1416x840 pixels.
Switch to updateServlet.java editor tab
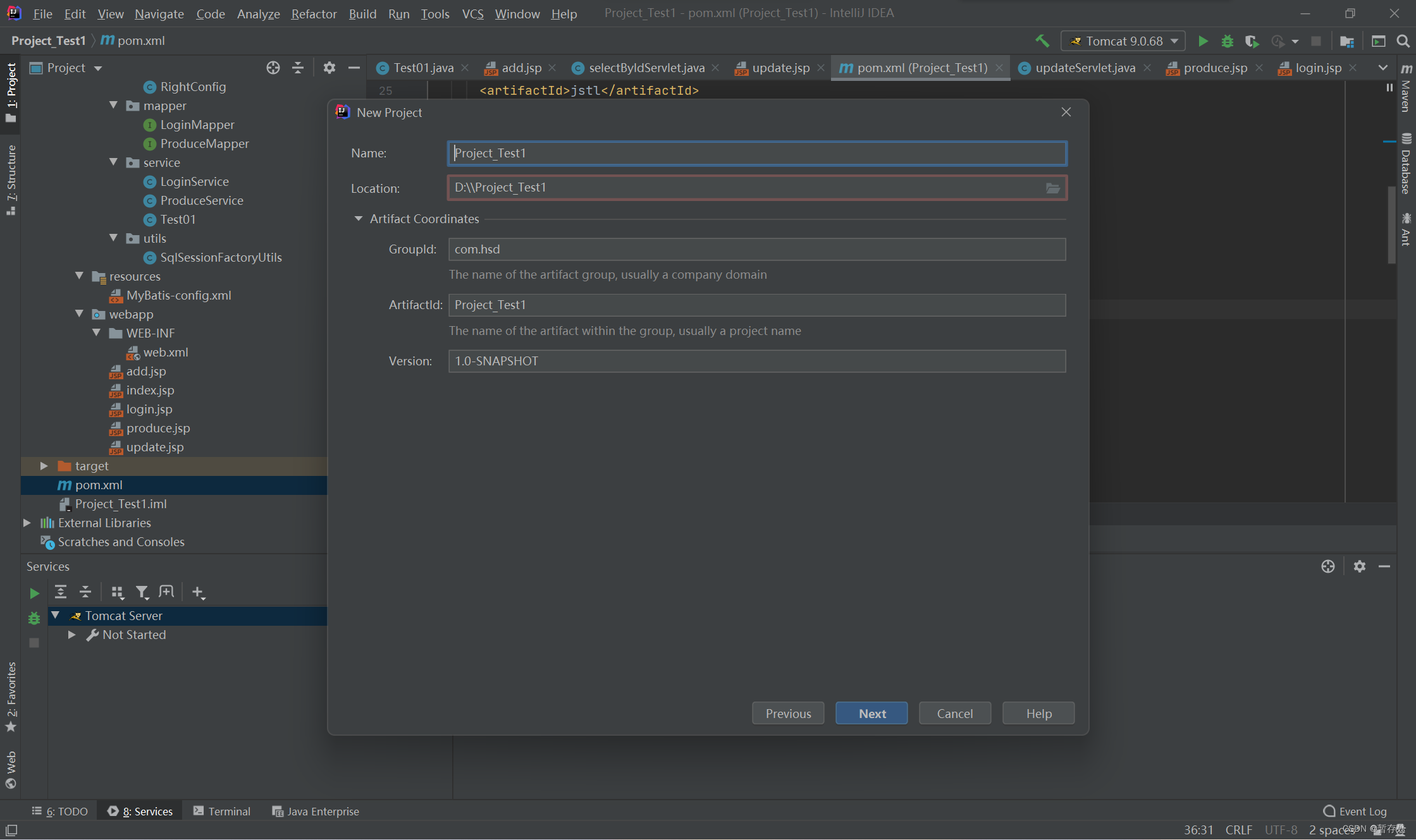1084,68
